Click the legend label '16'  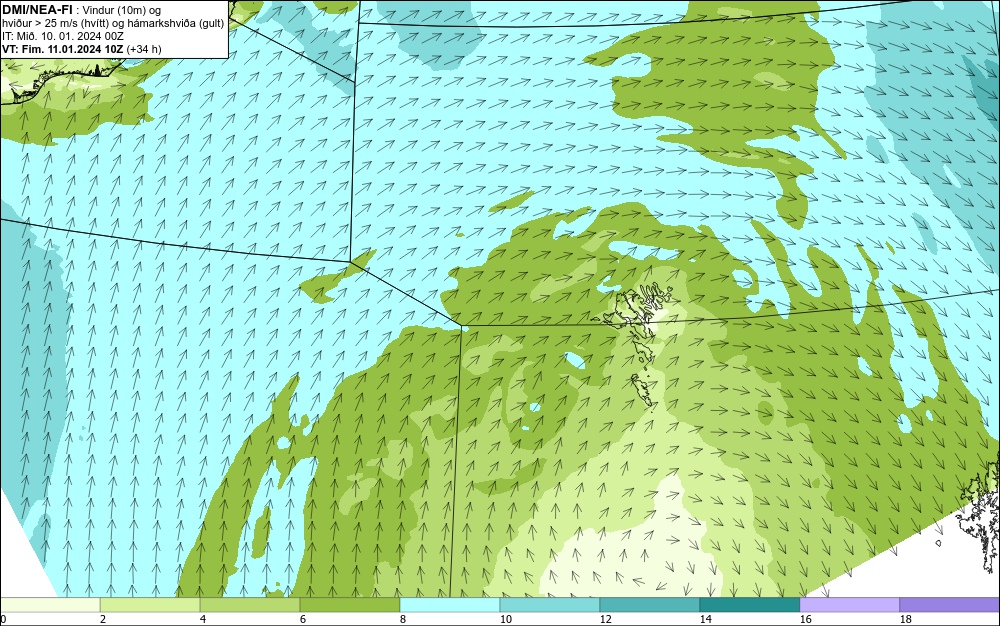tap(805, 619)
